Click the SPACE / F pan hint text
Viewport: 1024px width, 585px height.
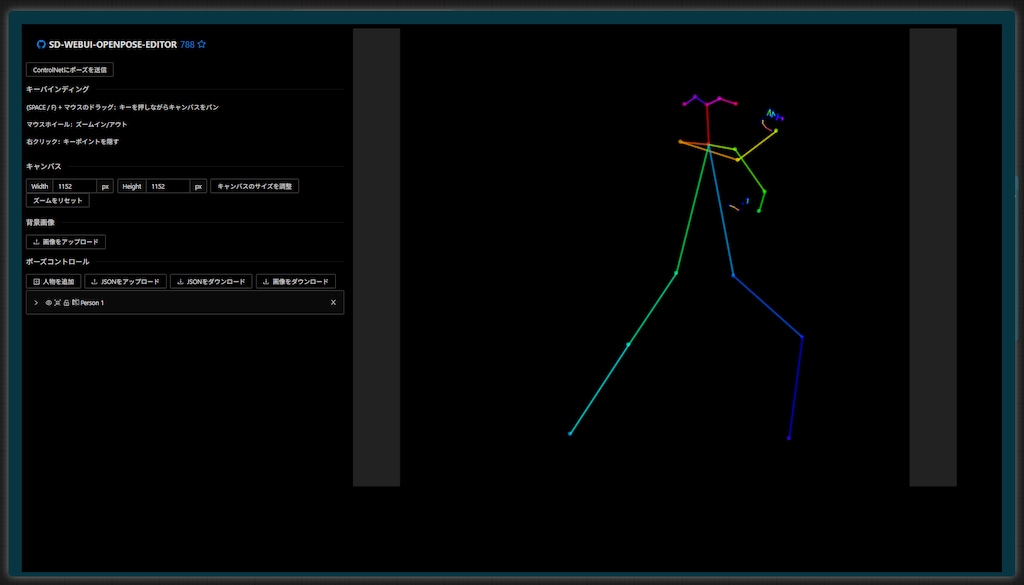[x=123, y=107]
